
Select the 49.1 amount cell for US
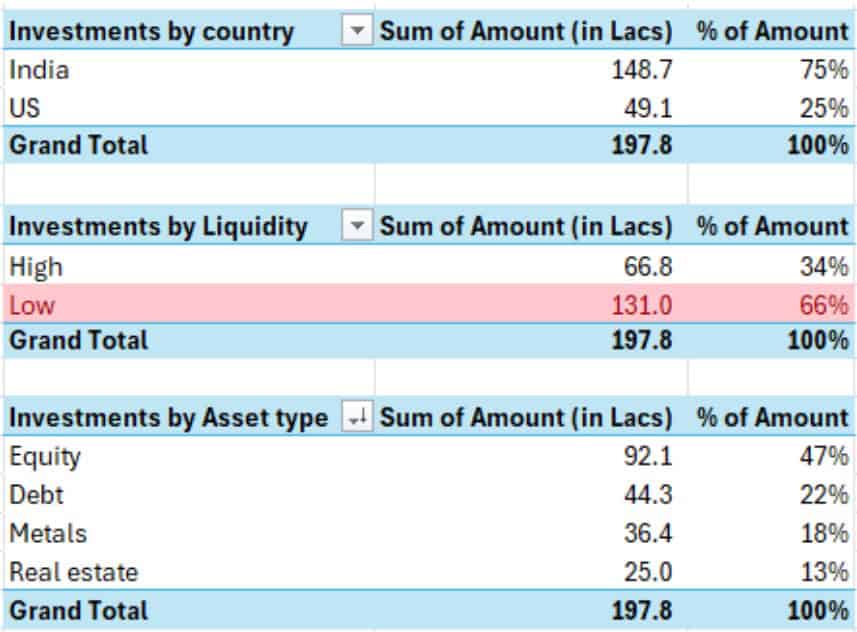(x=647, y=107)
